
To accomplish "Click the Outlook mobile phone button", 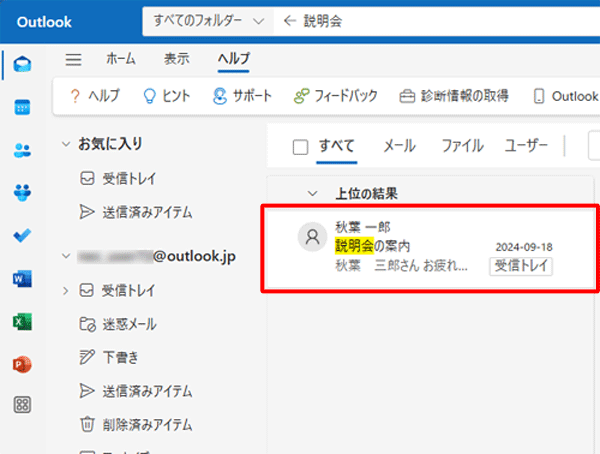I will point(566,96).
